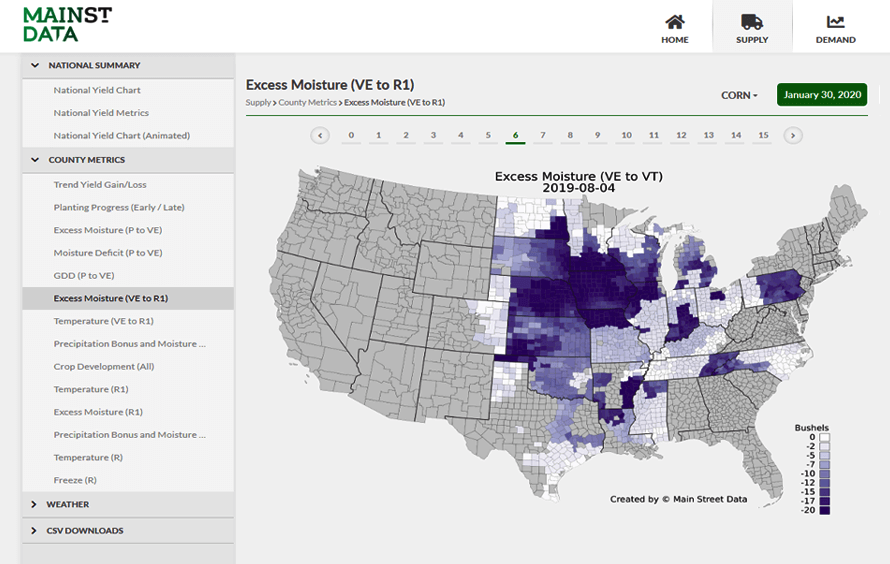Click the Supply breadcrumb link
Screen dimensions: 890x564
pos(258,103)
